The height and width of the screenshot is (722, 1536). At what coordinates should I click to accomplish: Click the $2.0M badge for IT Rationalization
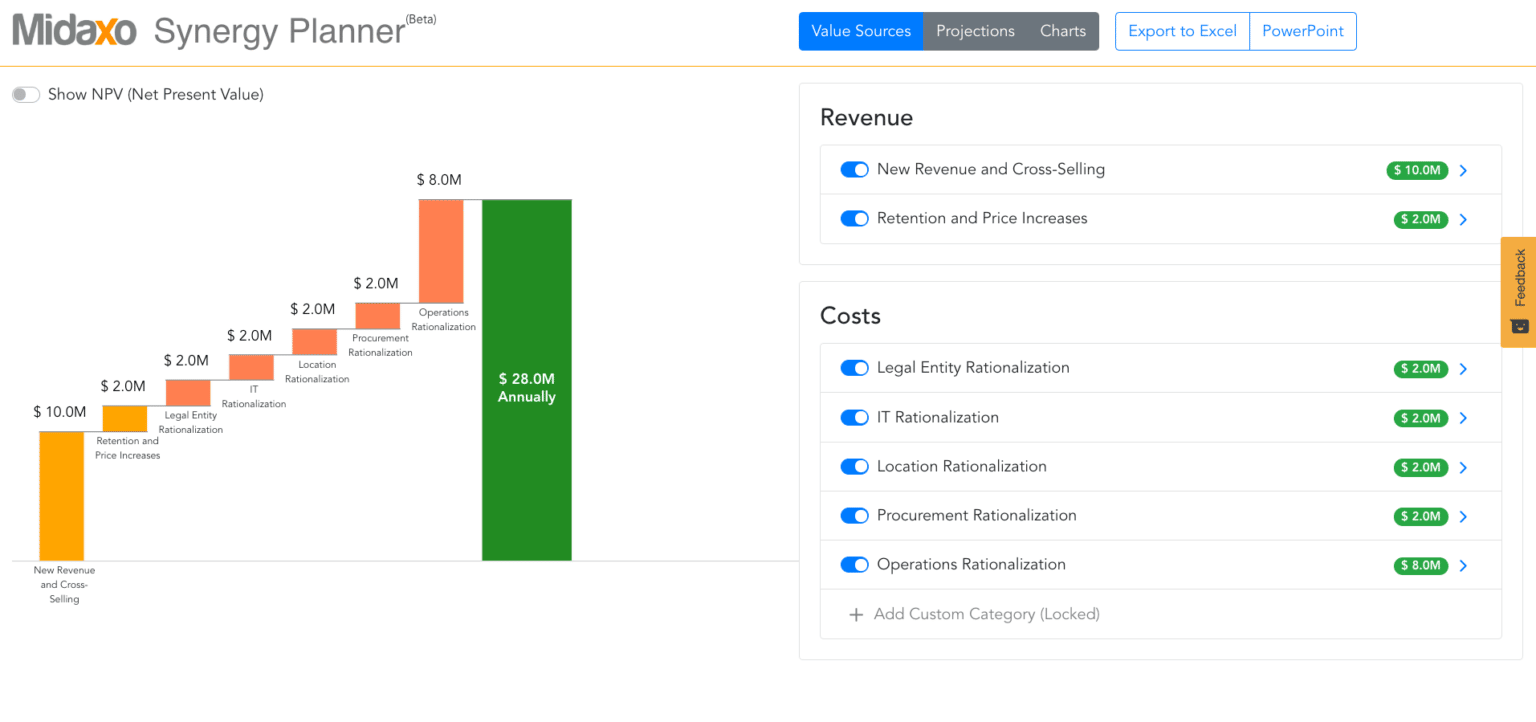pos(1420,418)
